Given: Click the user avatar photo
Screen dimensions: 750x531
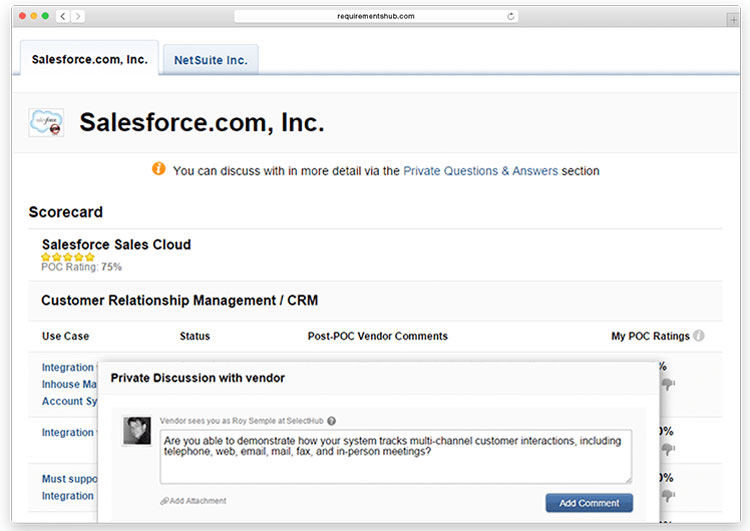Looking at the screenshot, I should coord(137,431).
